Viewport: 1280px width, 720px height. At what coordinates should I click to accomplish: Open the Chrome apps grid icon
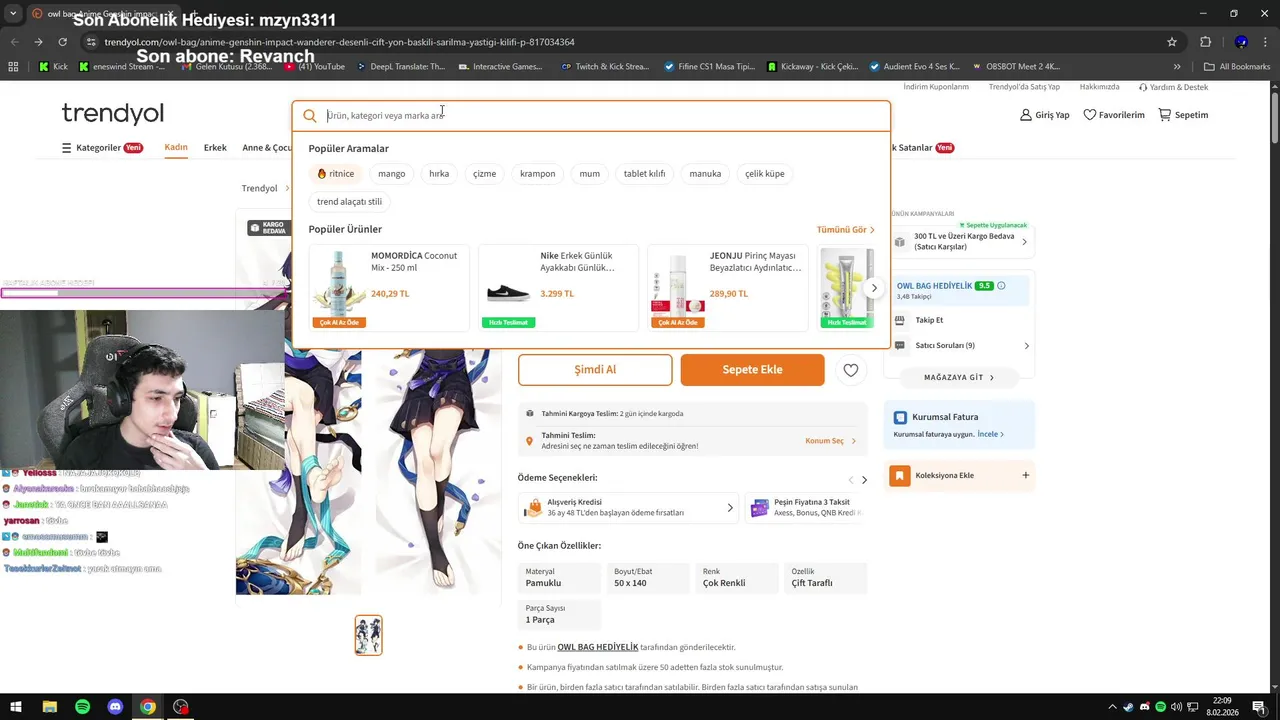pos(13,67)
